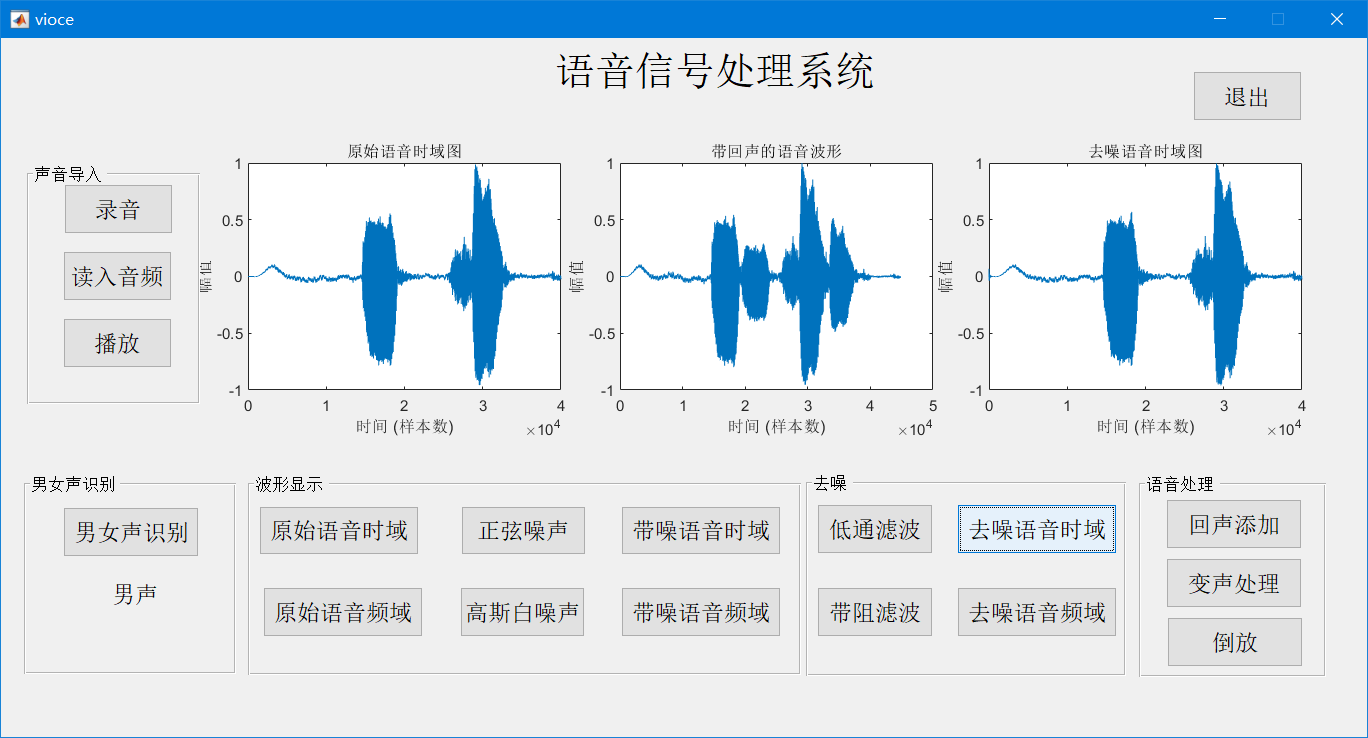Select the 男声 result text
The width and height of the screenshot is (1368, 738).
pos(135,595)
